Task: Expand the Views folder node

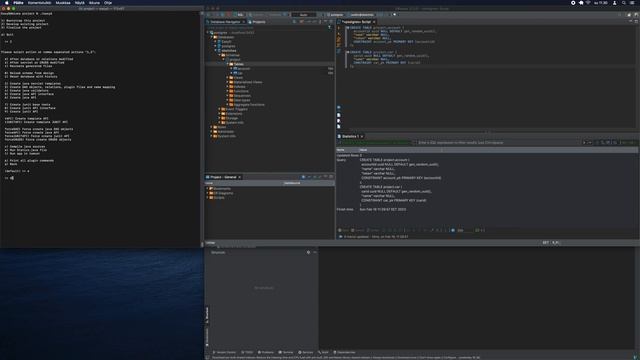Action: (227, 78)
